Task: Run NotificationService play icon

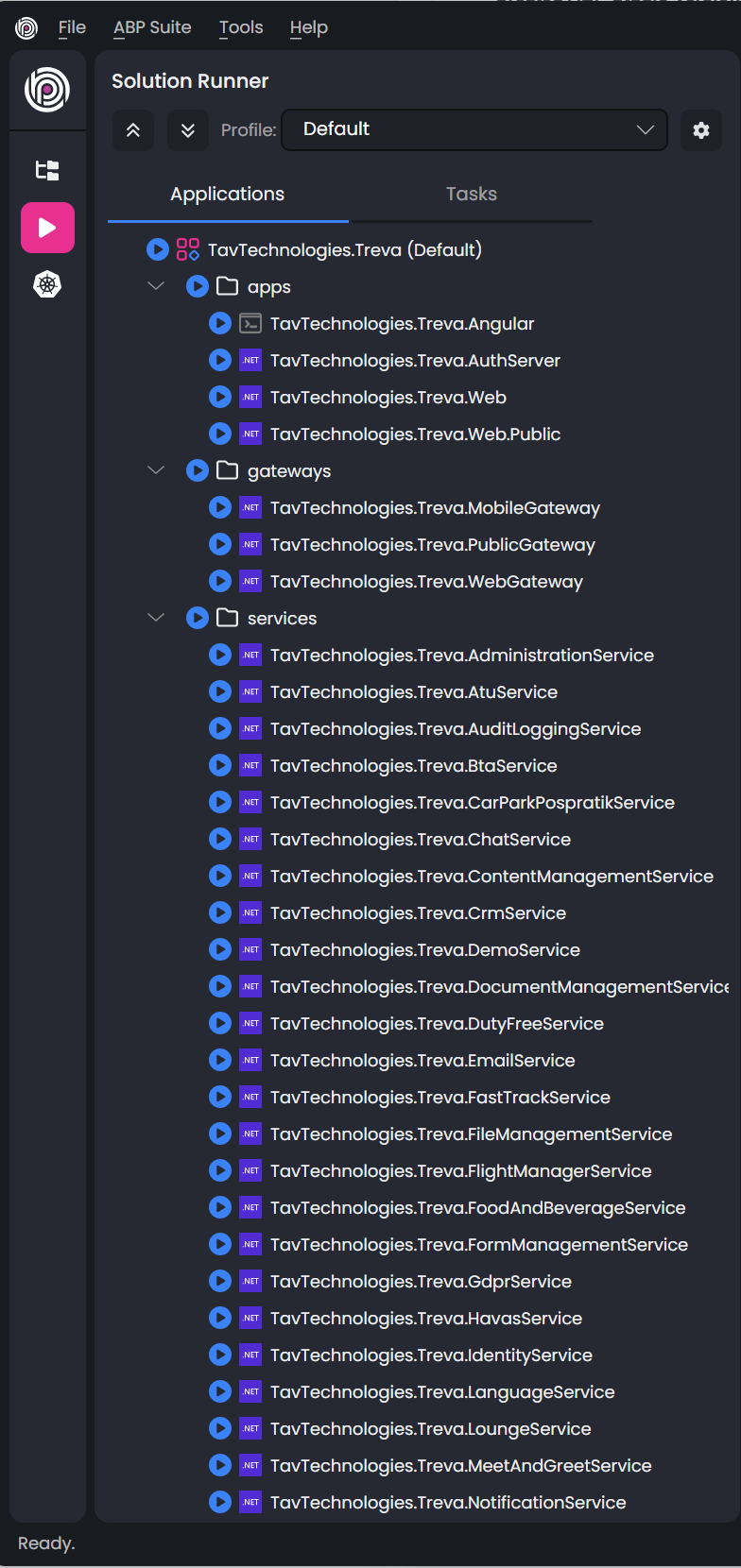Action: click(x=220, y=1502)
